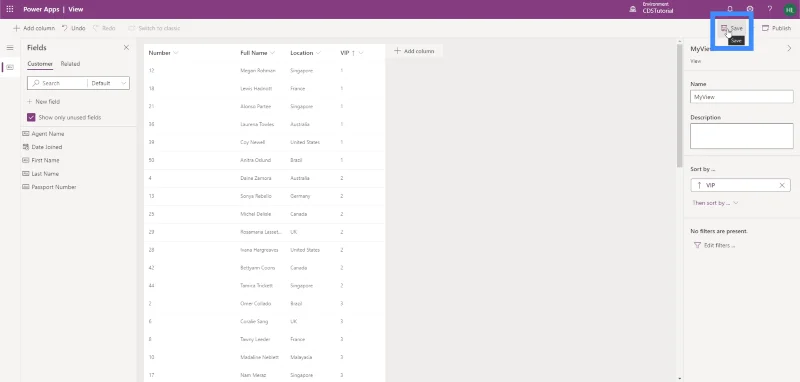Click the Coralie Sang cell
800x382 pixels.
[x=254, y=321]
